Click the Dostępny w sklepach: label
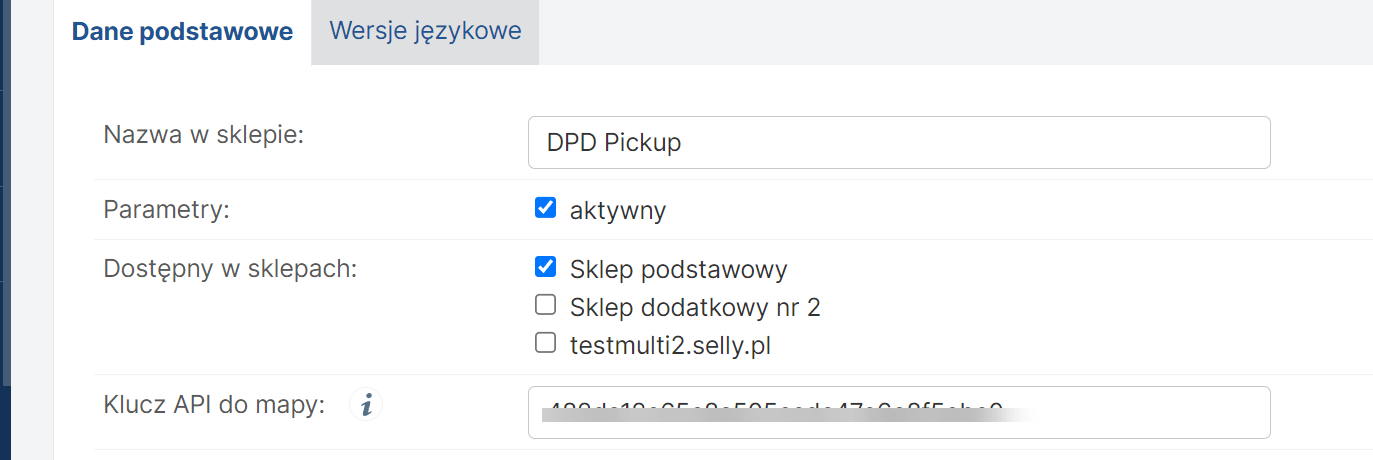This screenshot has height=460, width=1373. point(230,268)
